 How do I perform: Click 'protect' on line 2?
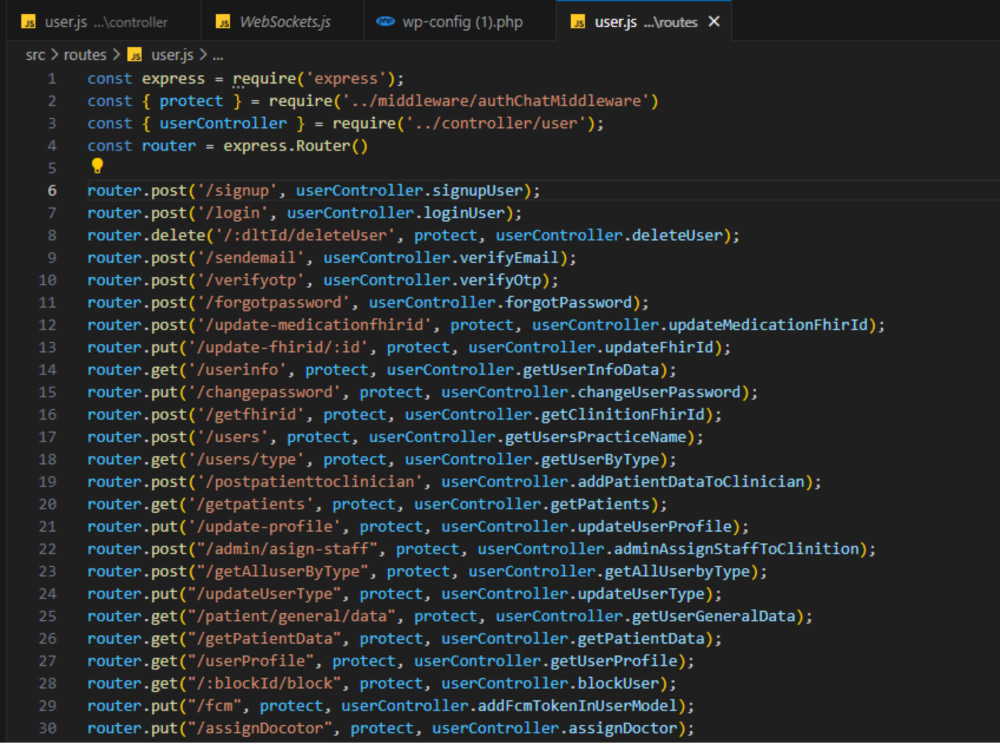pyautogui.click(x=191, y=101)
